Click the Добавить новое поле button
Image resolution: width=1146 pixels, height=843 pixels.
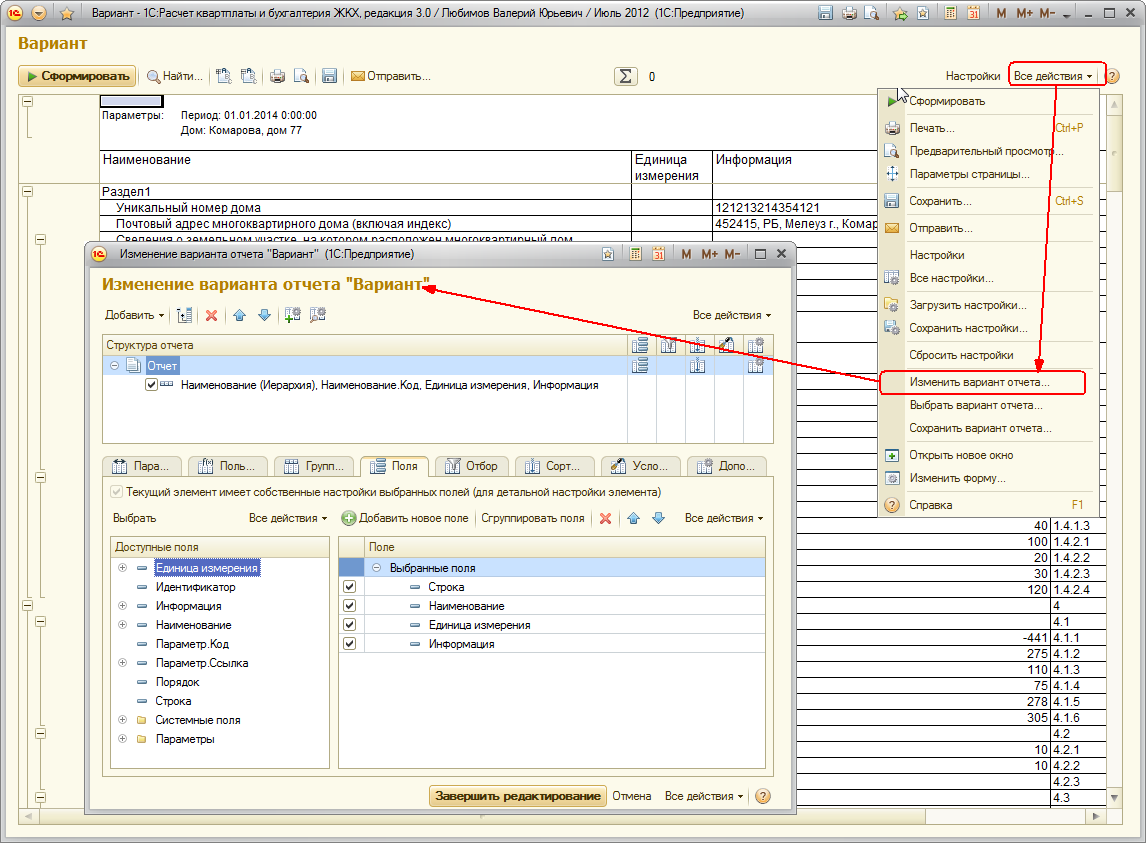coord(405,518)
